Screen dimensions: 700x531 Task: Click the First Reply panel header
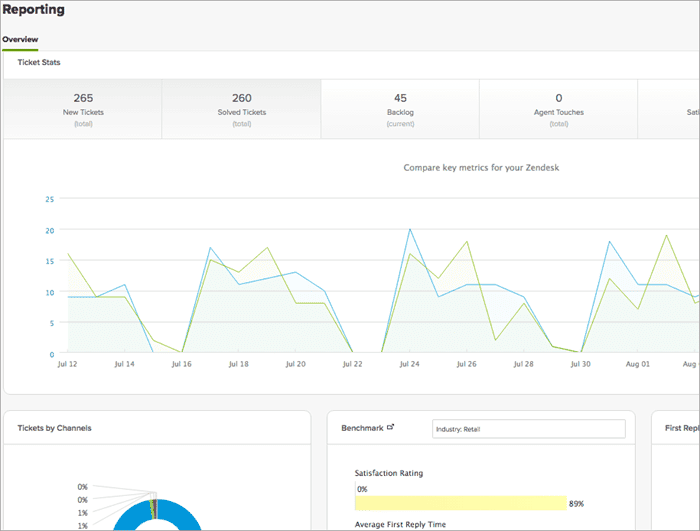(681, 428)
